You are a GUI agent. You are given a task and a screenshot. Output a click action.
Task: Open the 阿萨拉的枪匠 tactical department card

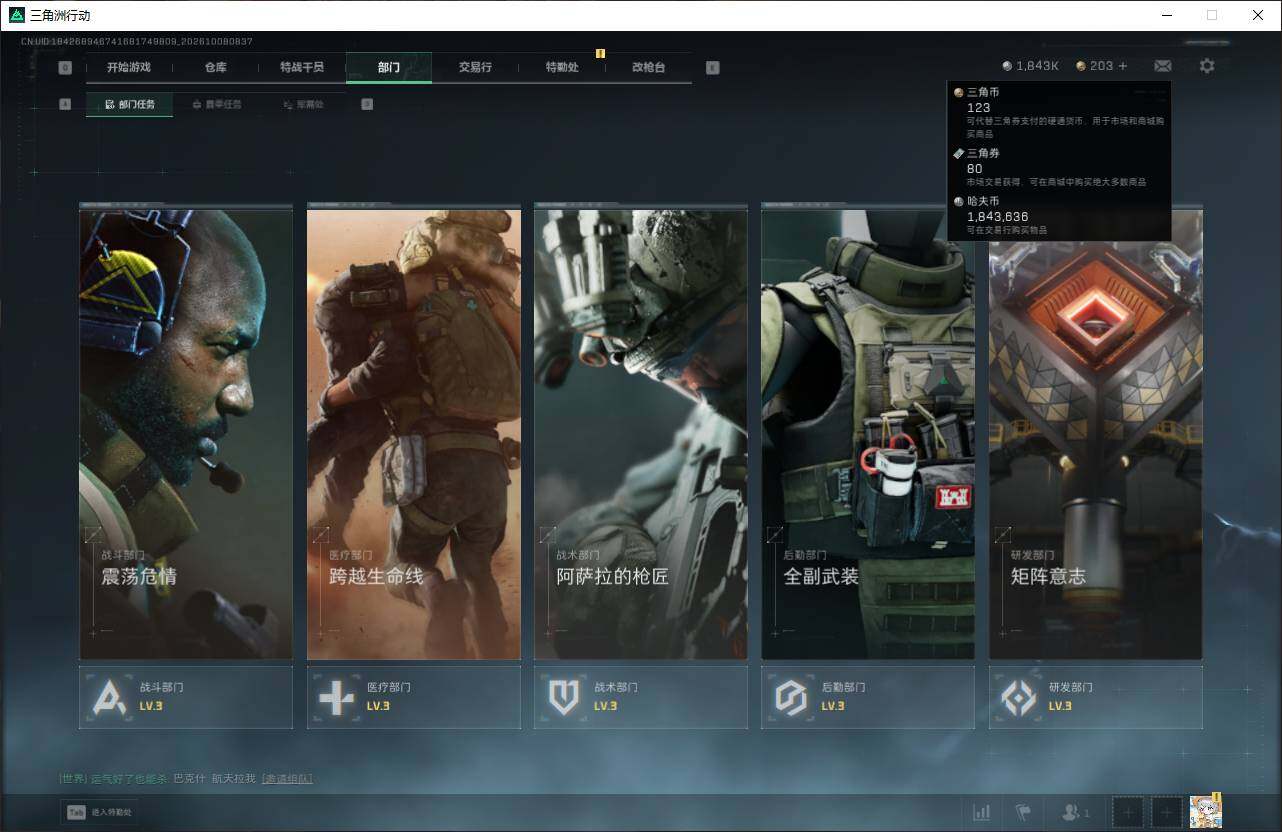pos(641,434)
